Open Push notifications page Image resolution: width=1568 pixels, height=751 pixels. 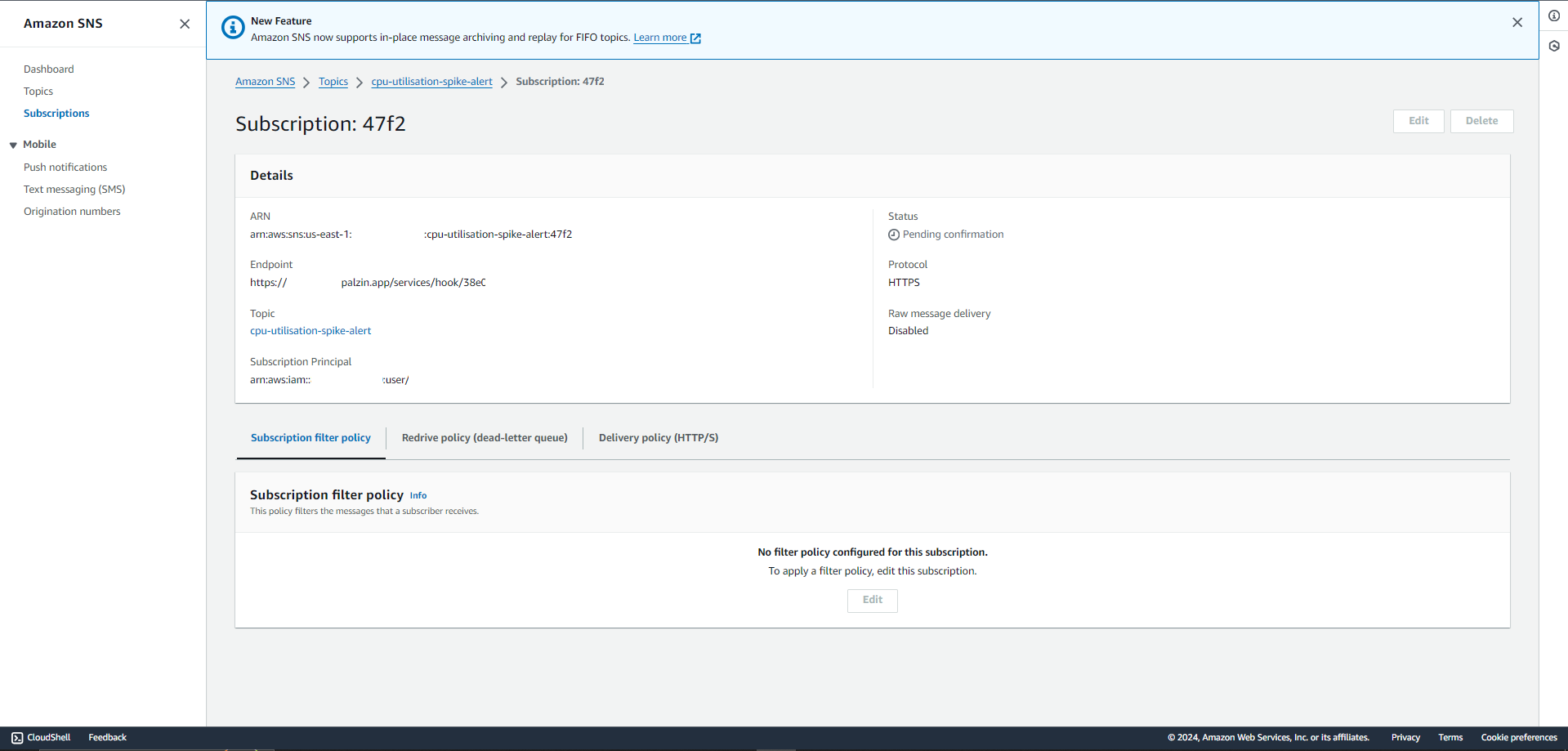(65, 168)
